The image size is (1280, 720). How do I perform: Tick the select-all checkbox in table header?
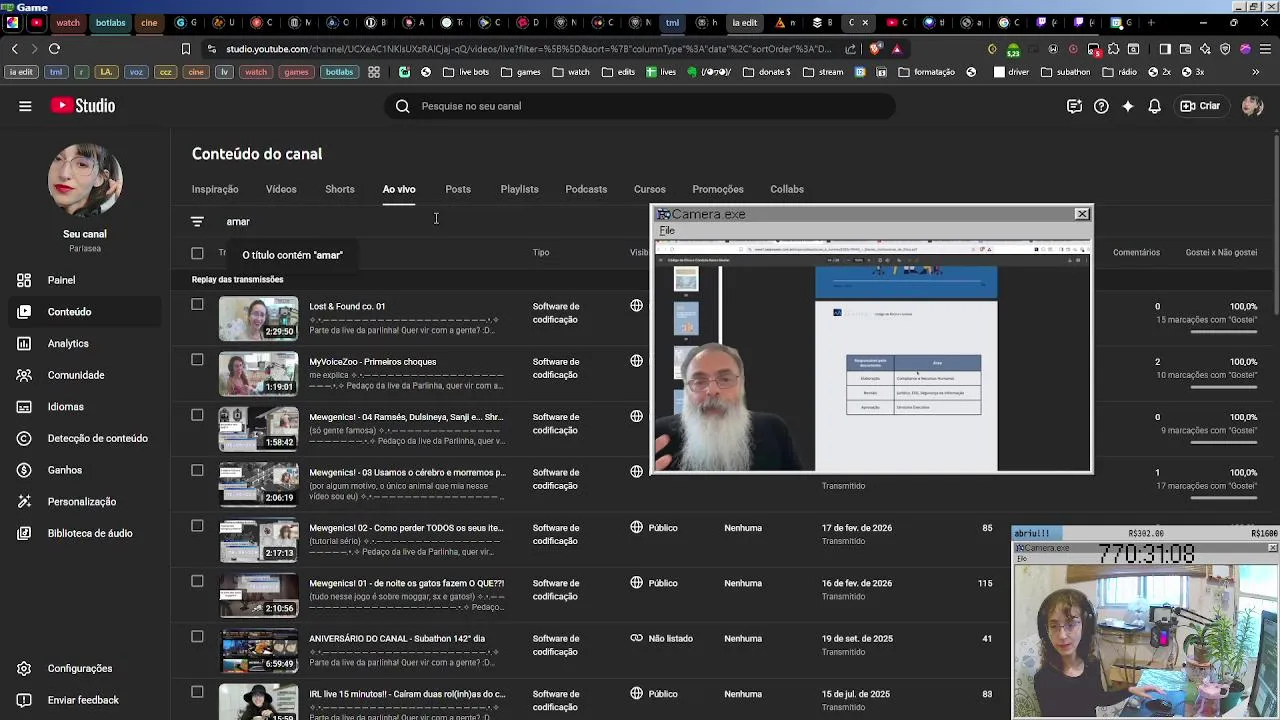(197, 253)
